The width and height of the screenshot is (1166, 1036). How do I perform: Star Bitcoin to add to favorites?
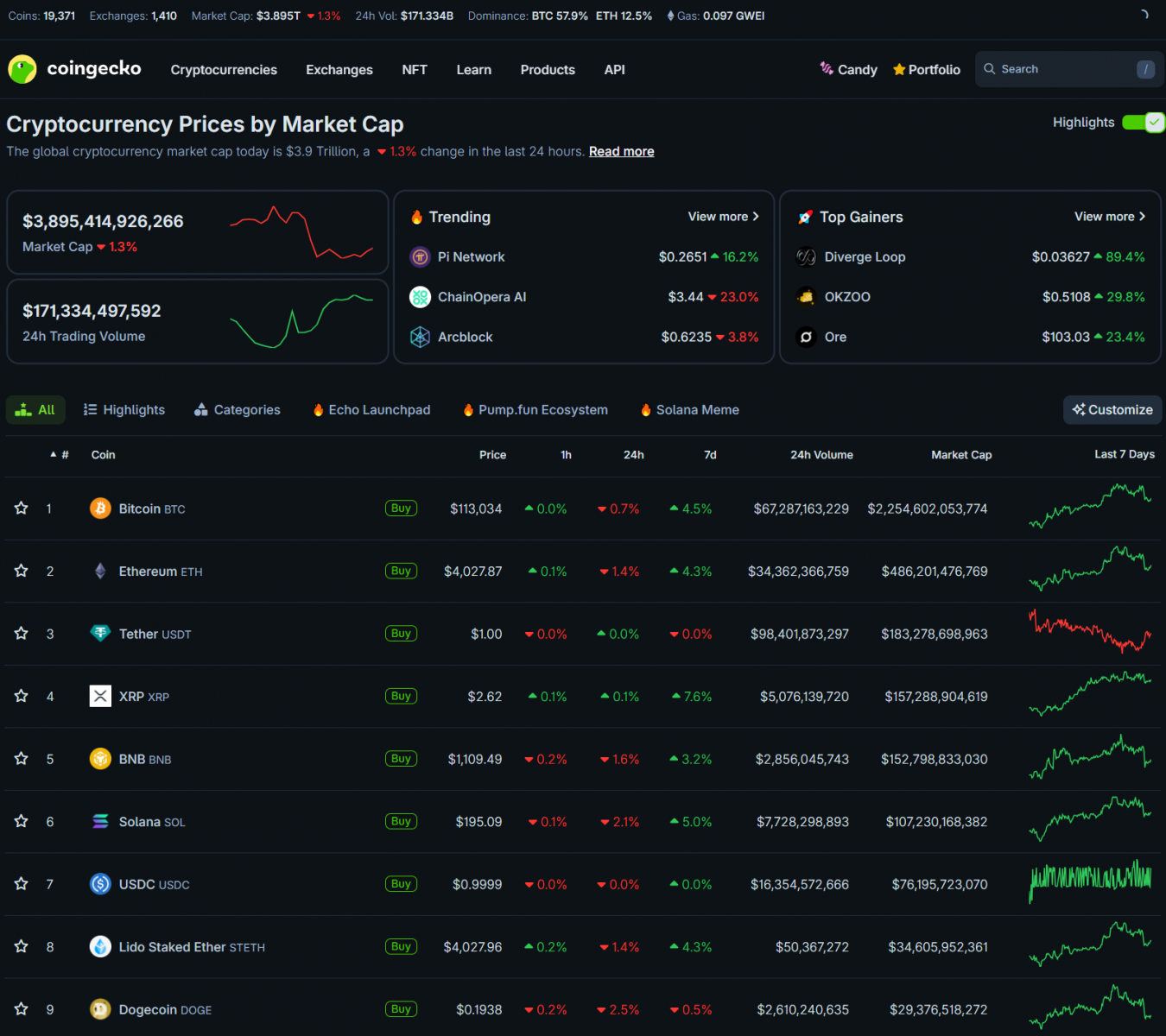(x=22, y=509)
